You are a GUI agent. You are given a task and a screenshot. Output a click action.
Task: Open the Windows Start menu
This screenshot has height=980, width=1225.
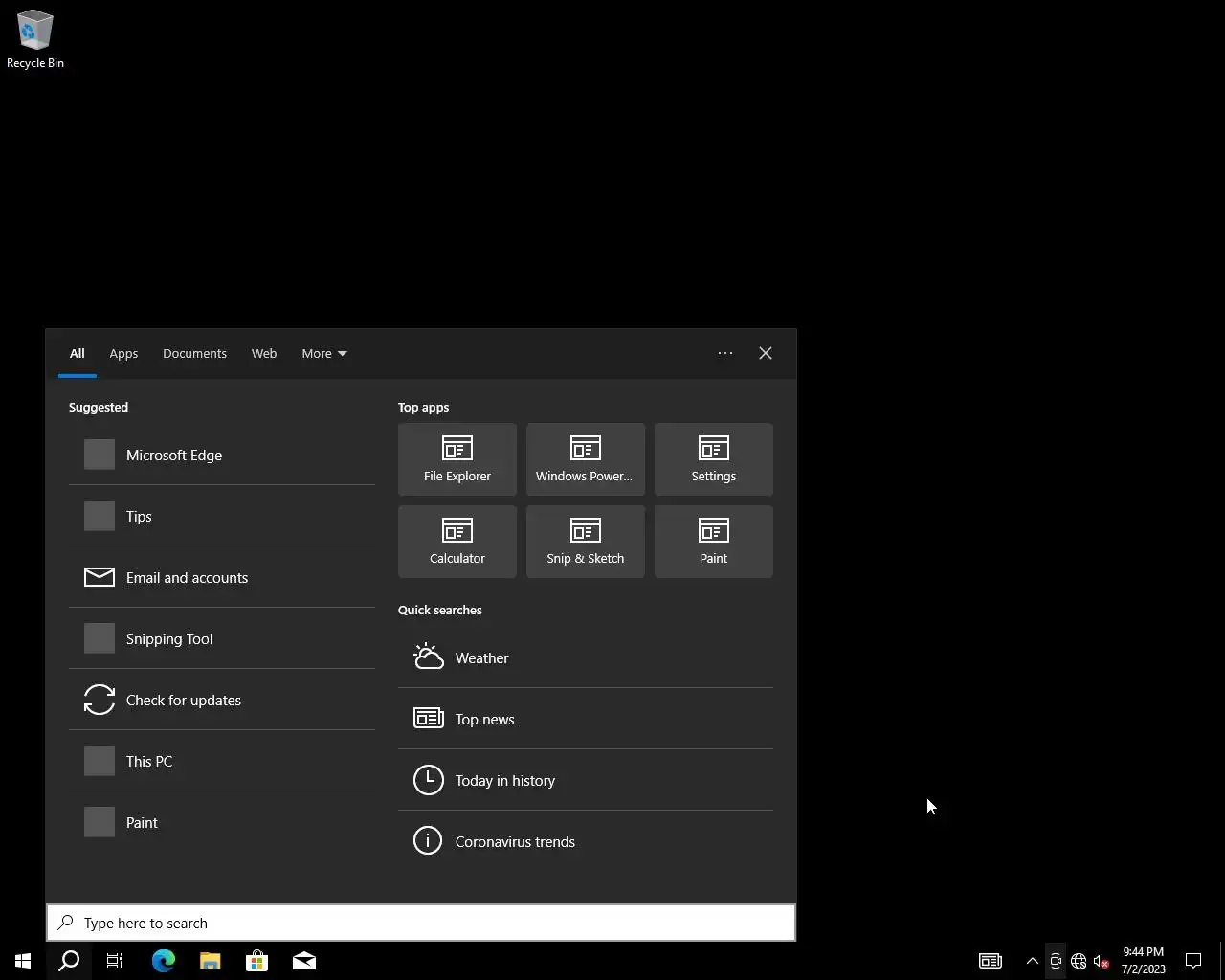pyautogui.click(x=23, y=961)
